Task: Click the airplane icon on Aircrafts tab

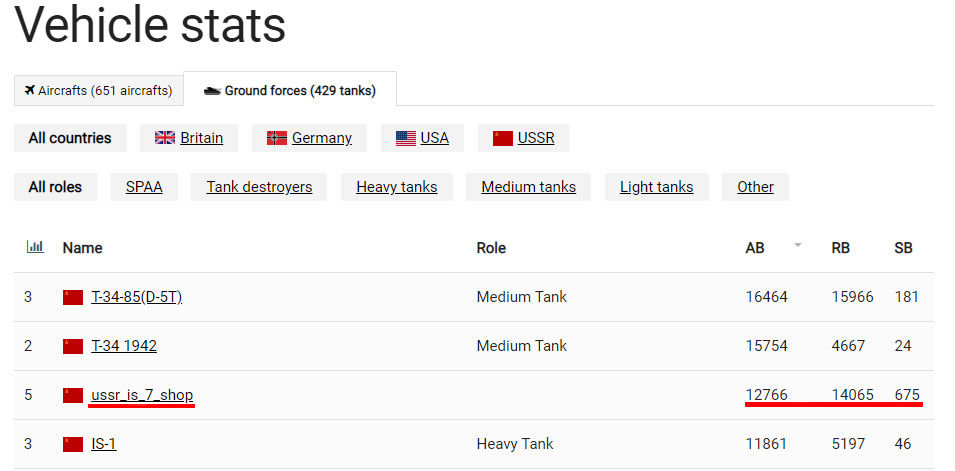Action: click(30, 90)
